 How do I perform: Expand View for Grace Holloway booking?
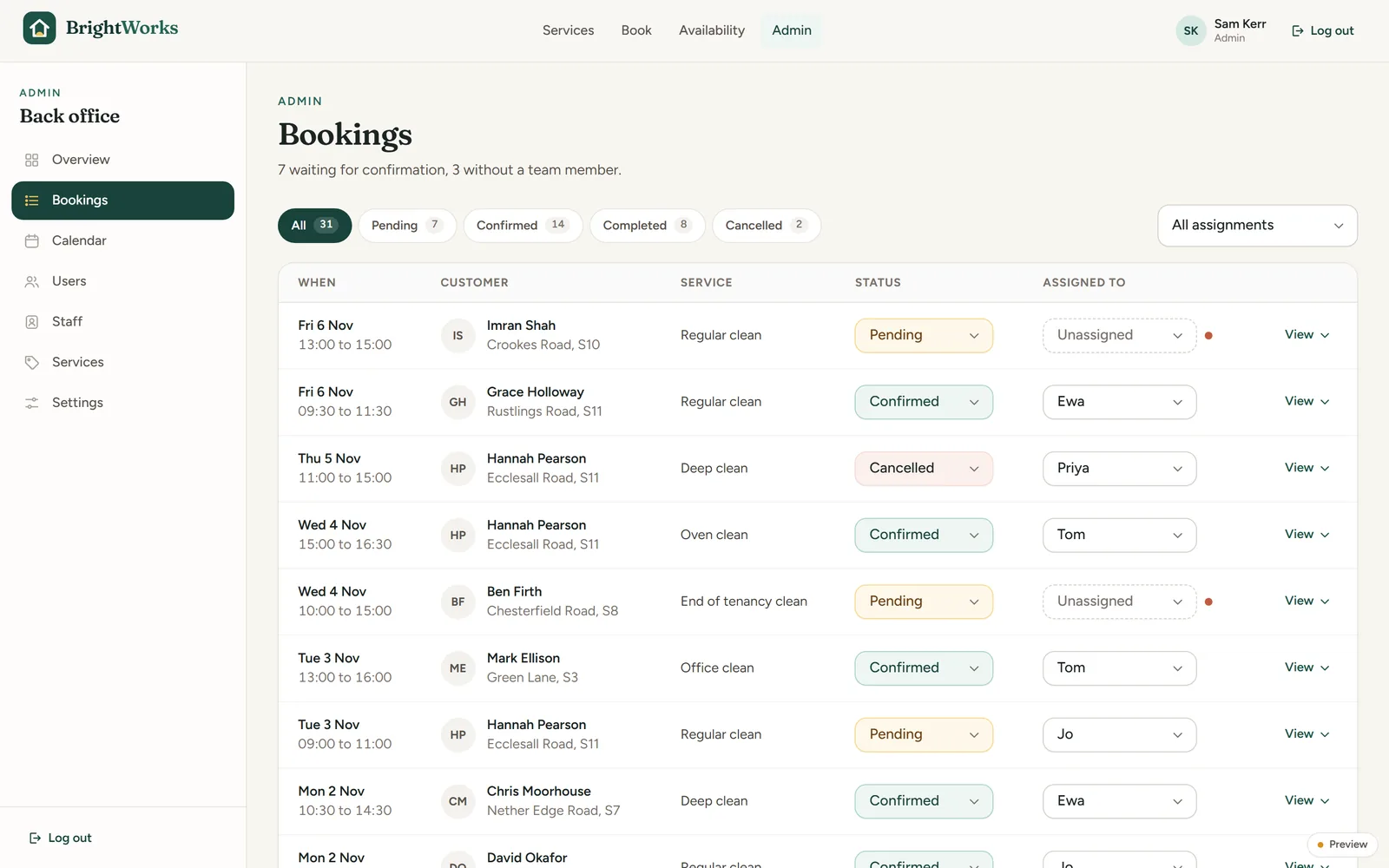click(1307, 401)
